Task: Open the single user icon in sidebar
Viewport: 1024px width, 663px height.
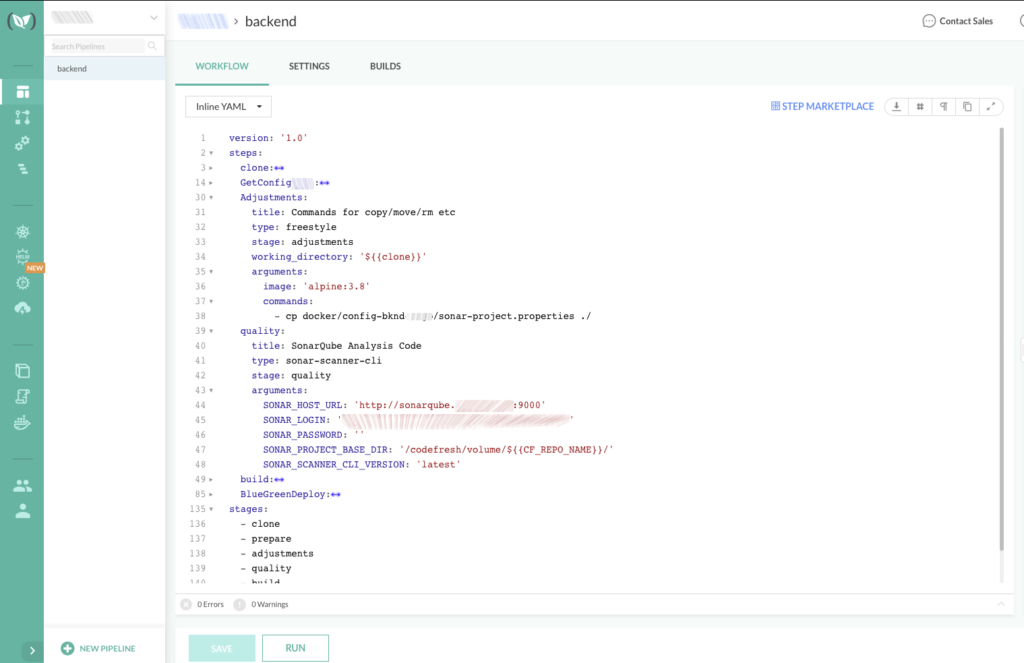Action: pyautogui.click(x=23, y=511)
